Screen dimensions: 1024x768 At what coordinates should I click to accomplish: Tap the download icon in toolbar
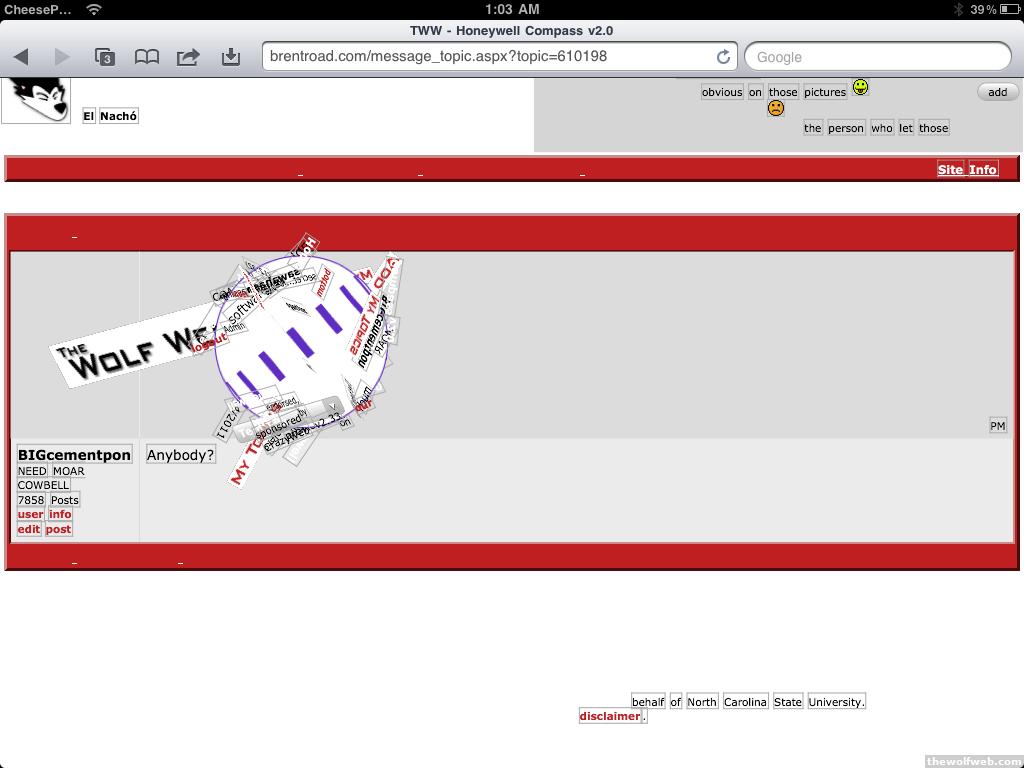coord(231,57)
